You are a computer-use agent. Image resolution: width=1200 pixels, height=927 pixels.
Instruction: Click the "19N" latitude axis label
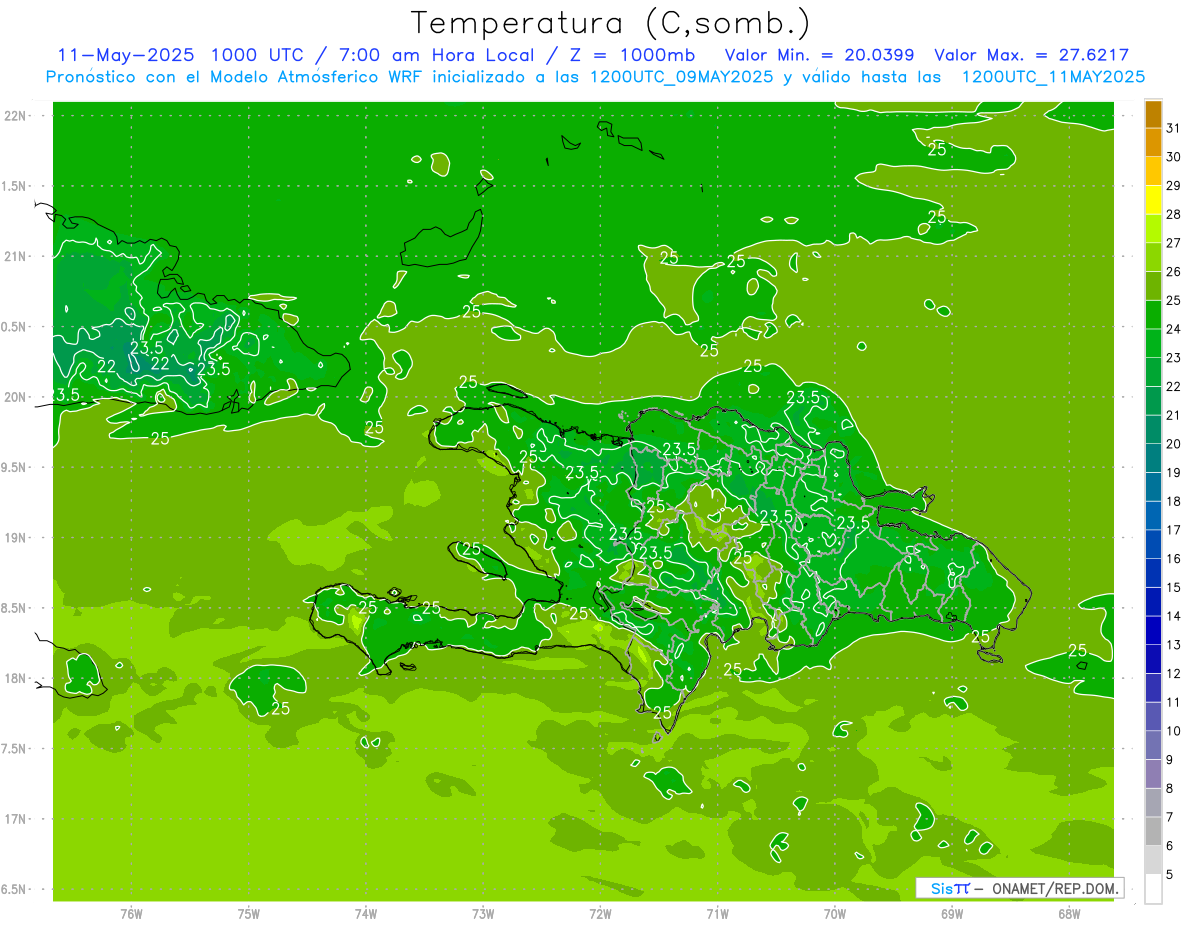point(15,538)
